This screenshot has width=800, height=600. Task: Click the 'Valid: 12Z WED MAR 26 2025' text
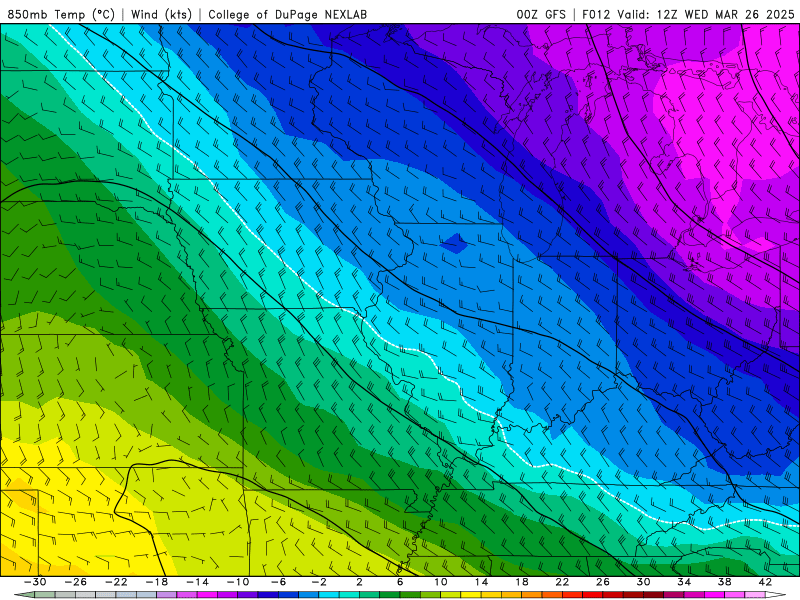706,14
